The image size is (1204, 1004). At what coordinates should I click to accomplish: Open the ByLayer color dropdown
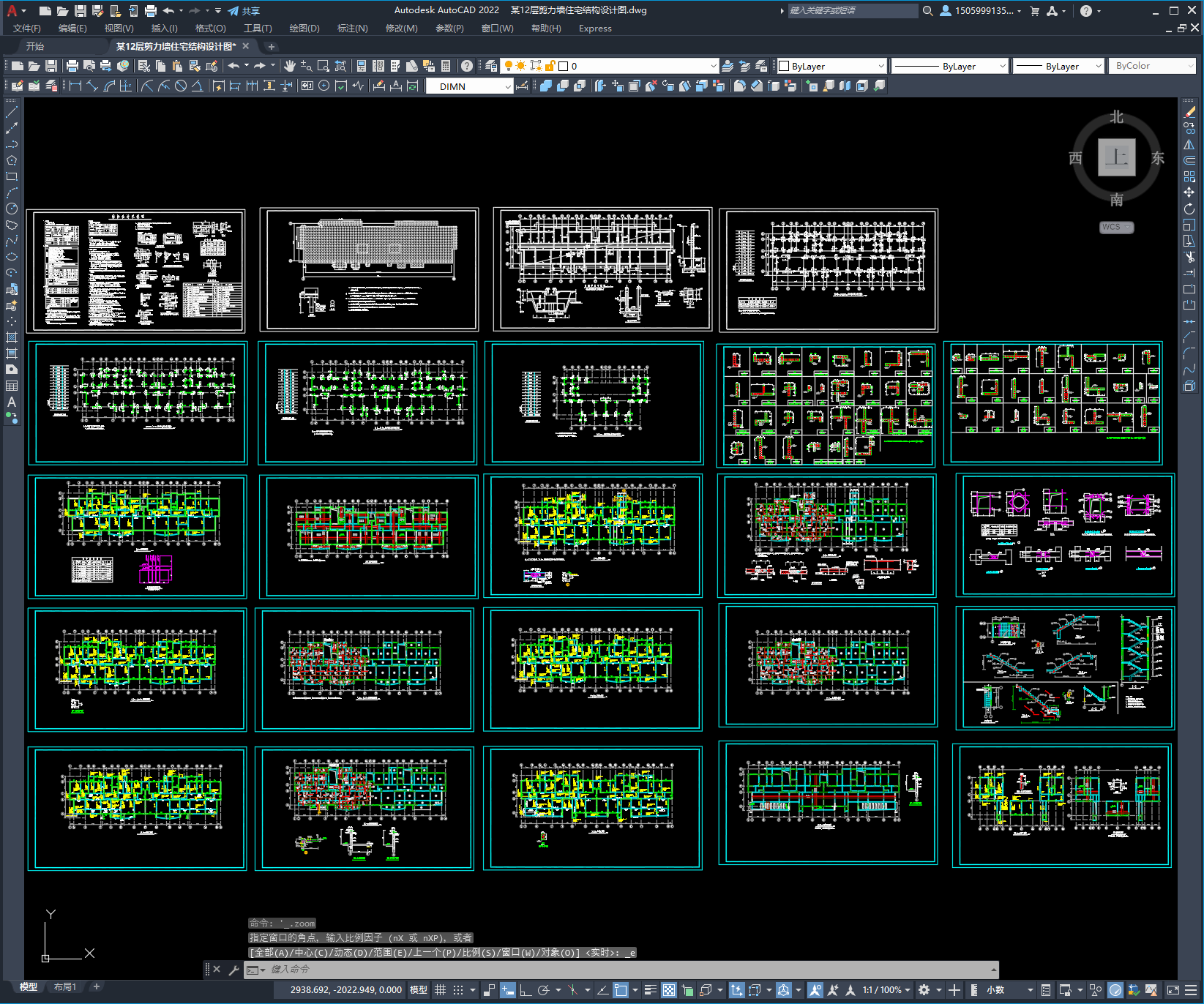[832, 66]
